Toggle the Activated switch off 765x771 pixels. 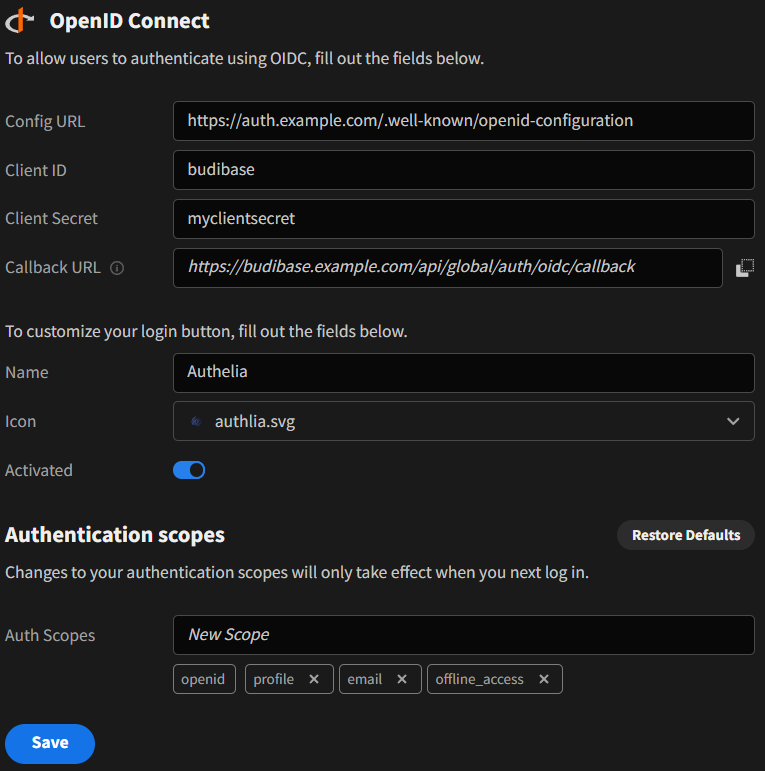(x=189, y=470)
